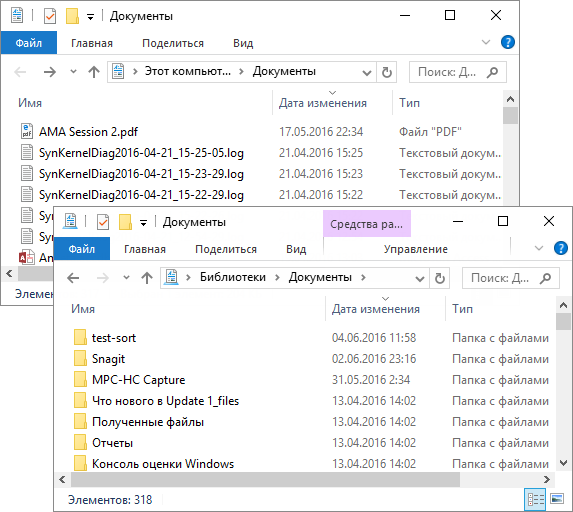This screenshot has height=512, width=573.
Task: Click Библиотеки breadcrumb in address bar
Action: coord(232,277)
